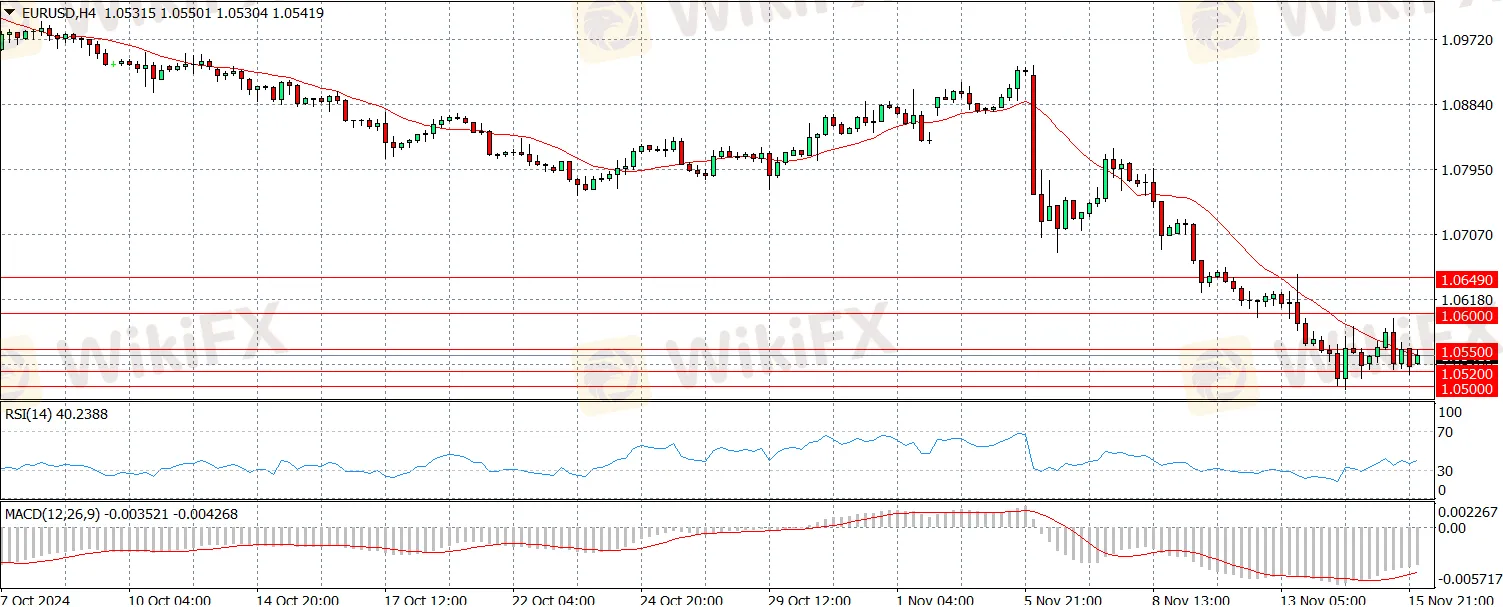Screen dimensions: 1503x607
Task: Select the red 1.06000 price level label
Action: tap(1468, 315)
